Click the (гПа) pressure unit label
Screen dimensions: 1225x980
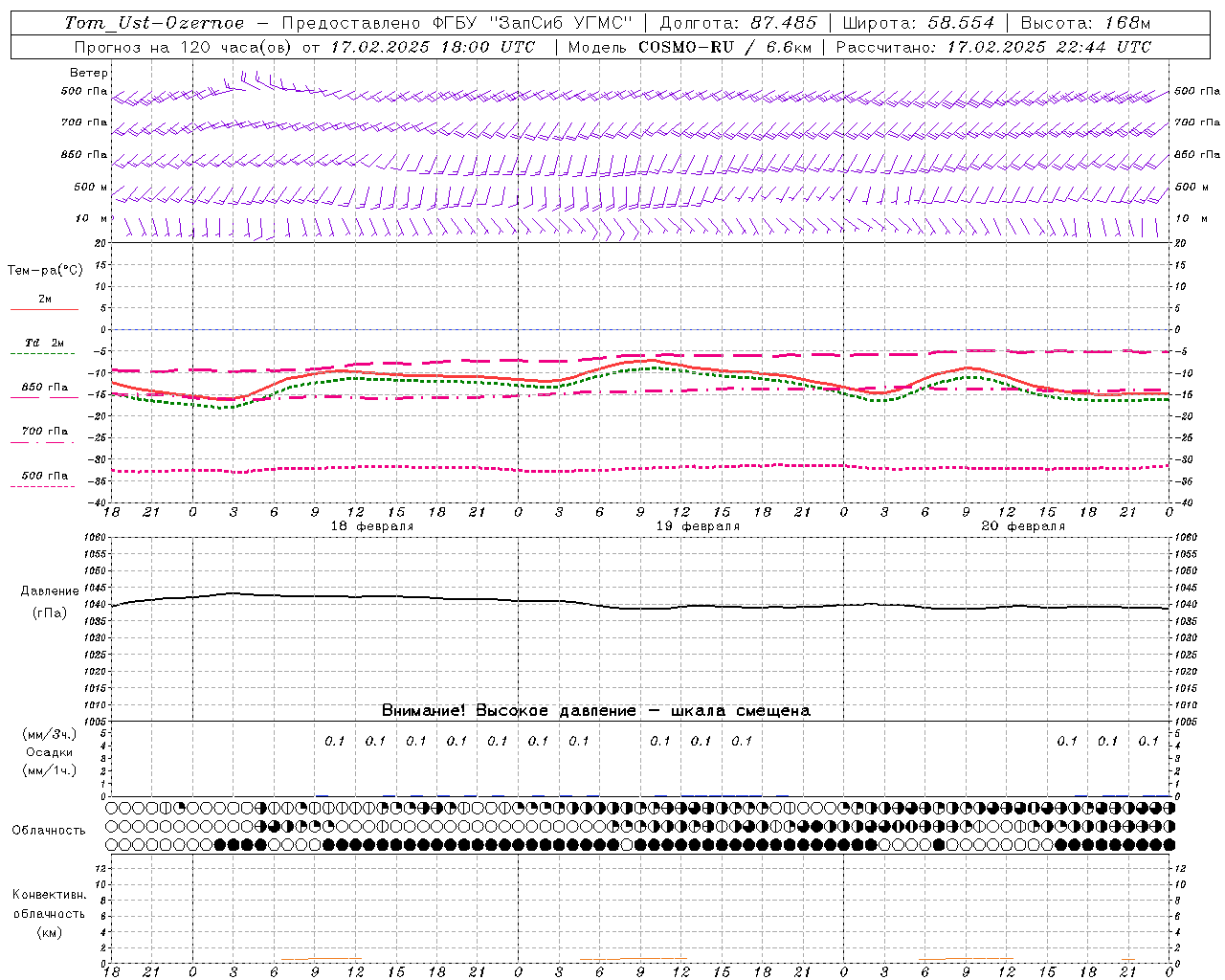click(50, 613)
